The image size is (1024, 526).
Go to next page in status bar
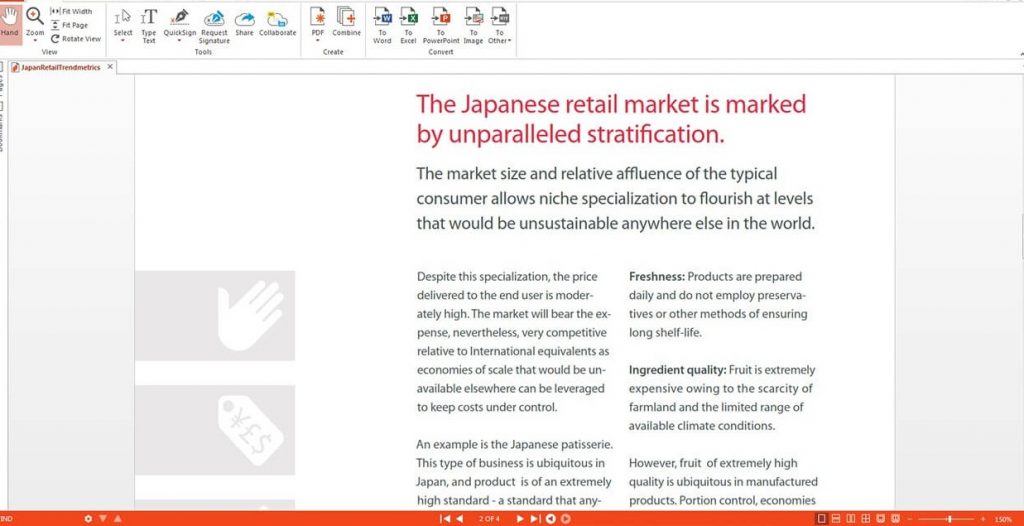point(520,519)
